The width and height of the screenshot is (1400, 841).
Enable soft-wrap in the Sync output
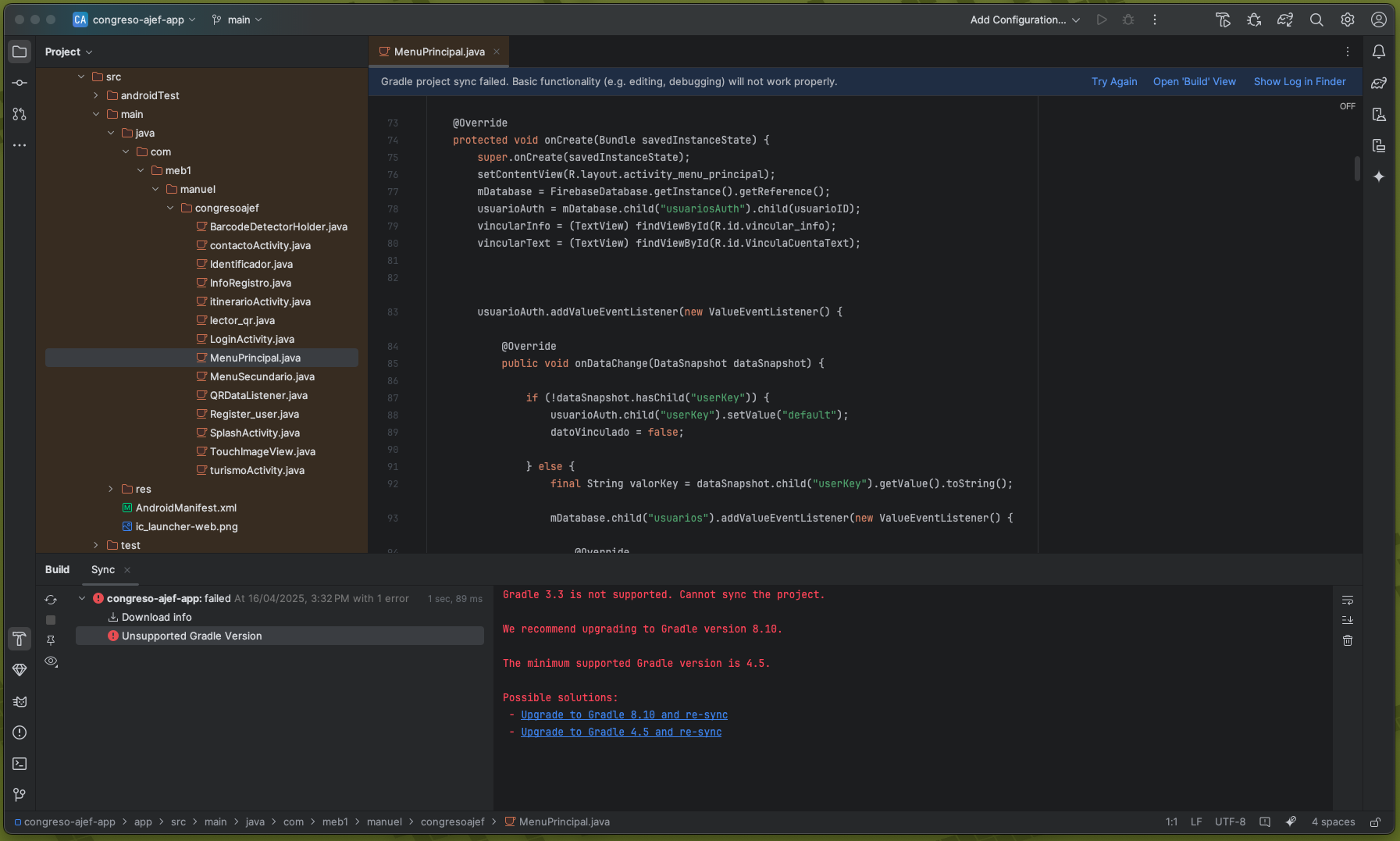click(x=1348, y=600)
